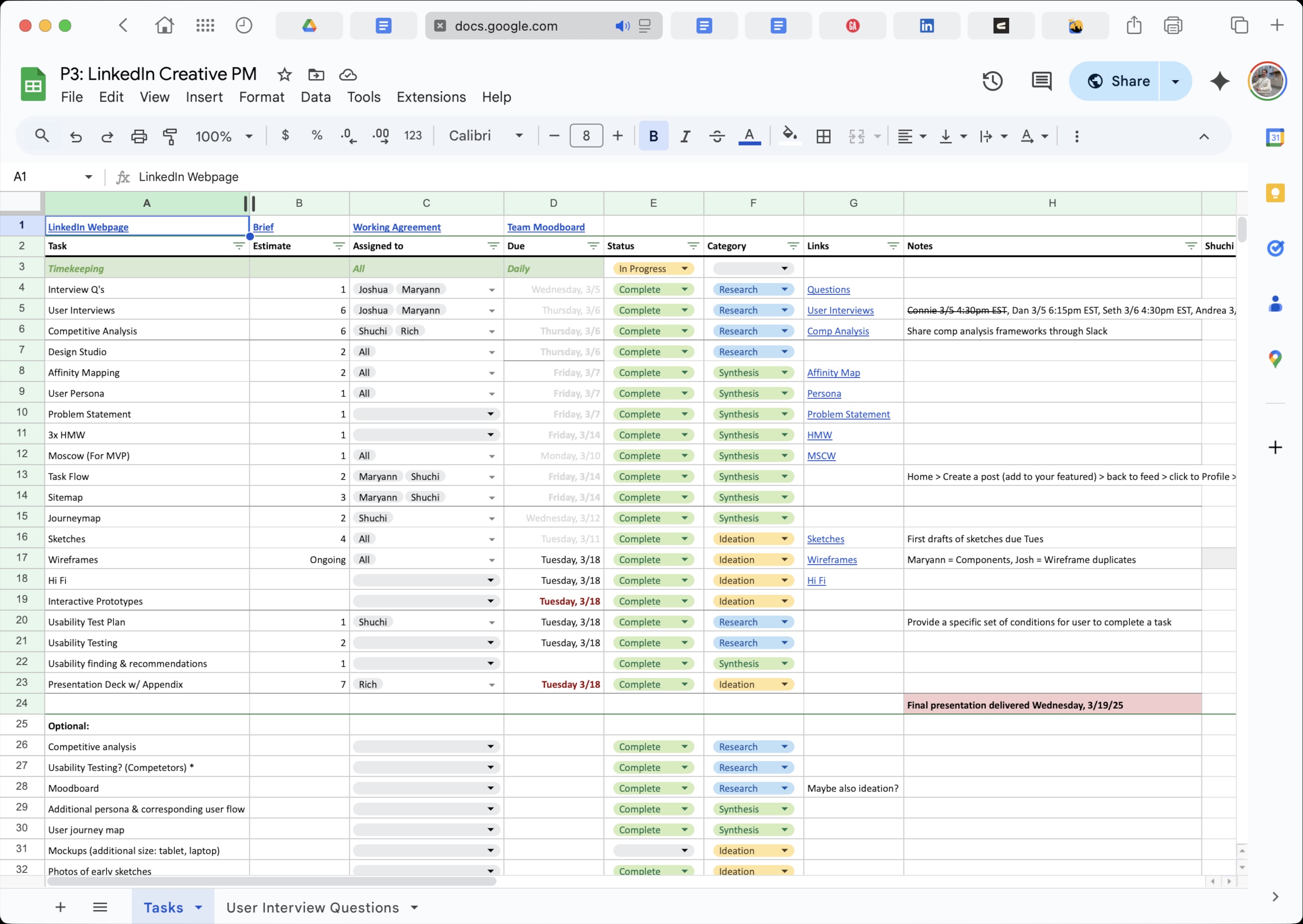Open the comments panel icon
The width and height of the screenshot is (1303, 924).
(1041, 81)
